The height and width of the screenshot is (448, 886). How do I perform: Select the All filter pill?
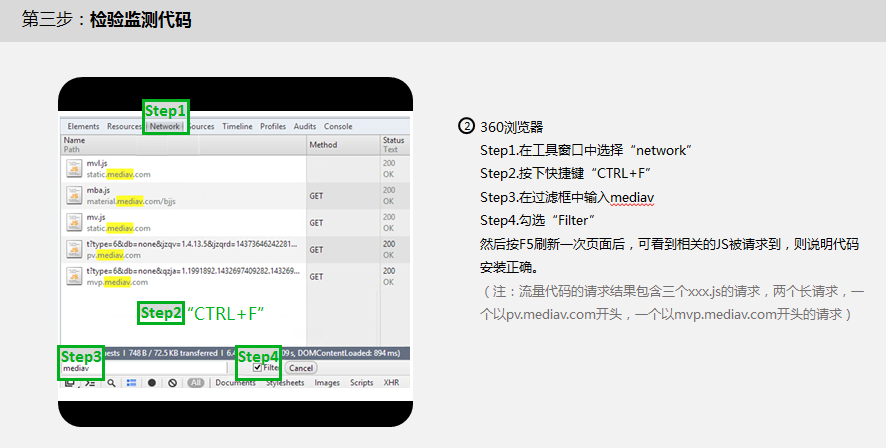pos(196,383)
